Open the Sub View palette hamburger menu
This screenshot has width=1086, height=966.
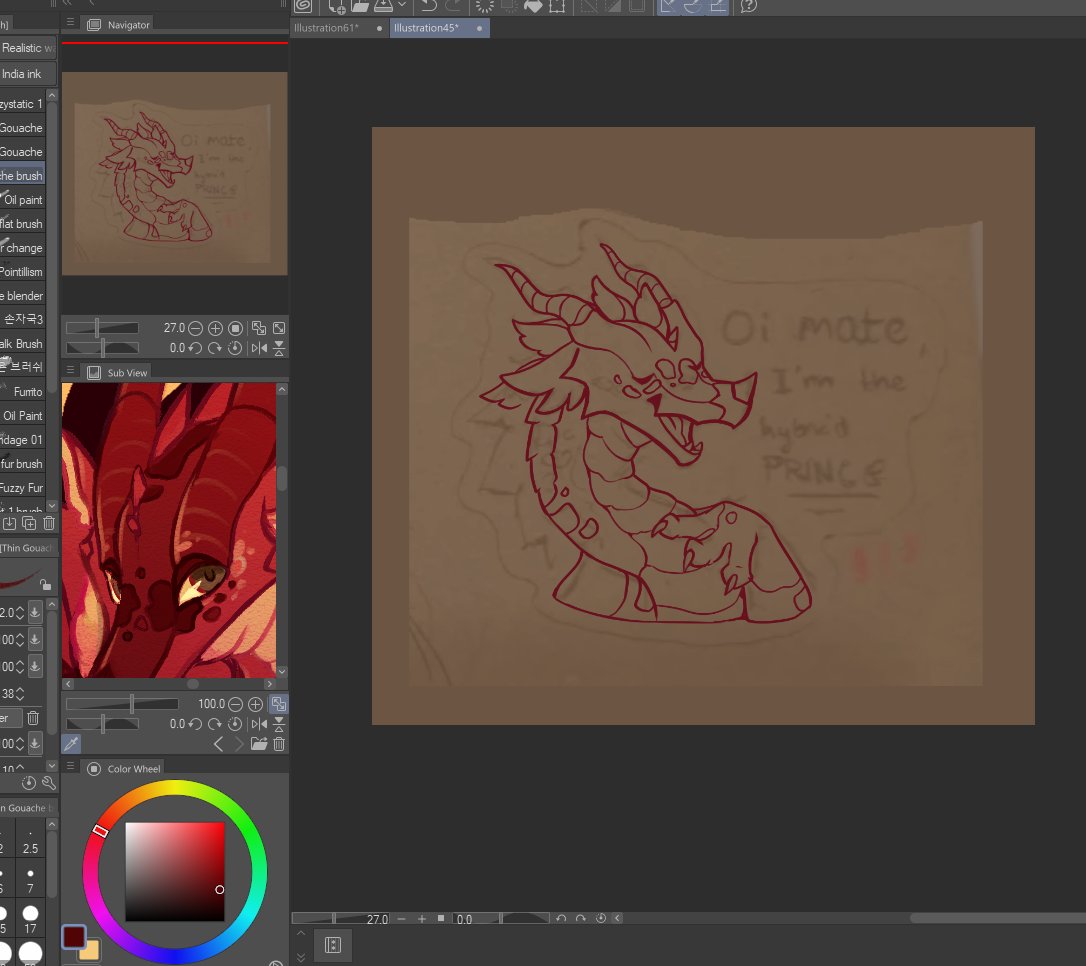point(70,370)
